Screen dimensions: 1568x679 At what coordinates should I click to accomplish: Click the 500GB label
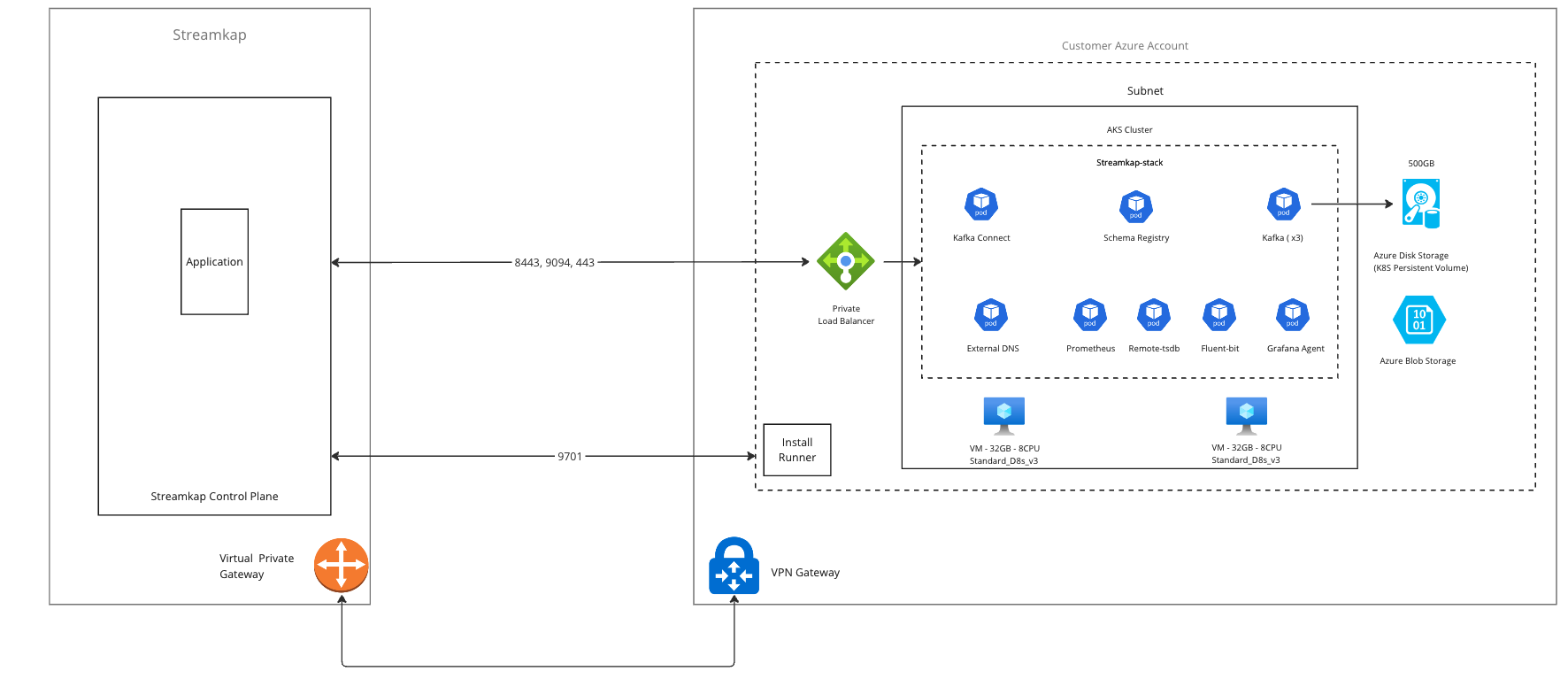(1421, 164)
